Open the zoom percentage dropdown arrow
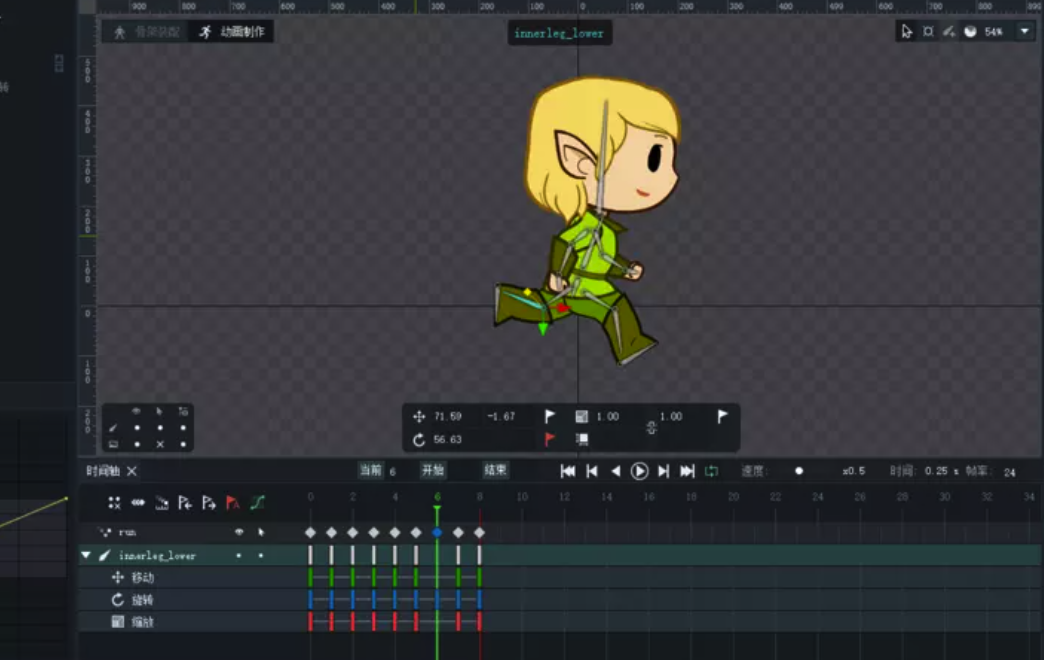Viewport: 1044px width, 660px height. 1024,32
